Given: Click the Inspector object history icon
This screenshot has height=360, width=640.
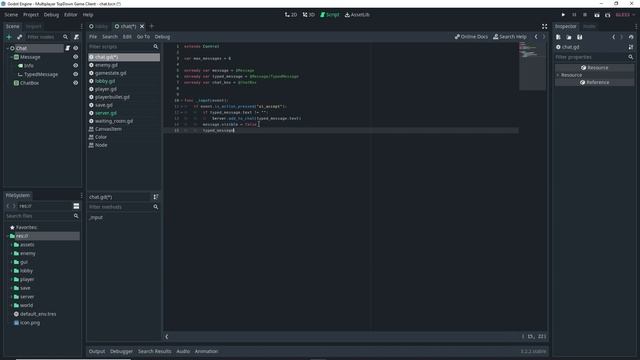Looking at the screenshot, I should point(631,37).
